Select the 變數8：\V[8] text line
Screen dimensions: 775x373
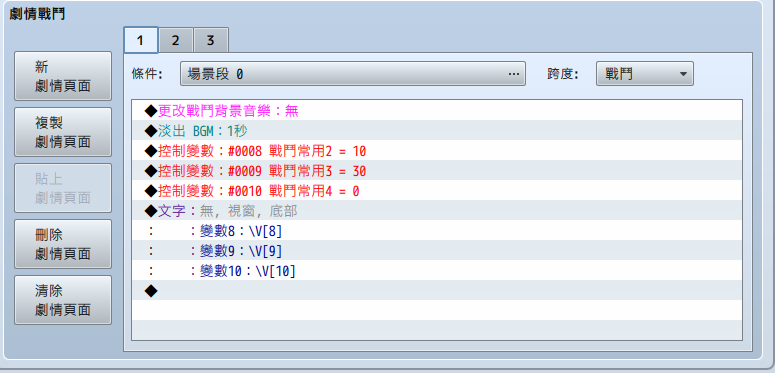pyautogui.click(x=437, y=231)
